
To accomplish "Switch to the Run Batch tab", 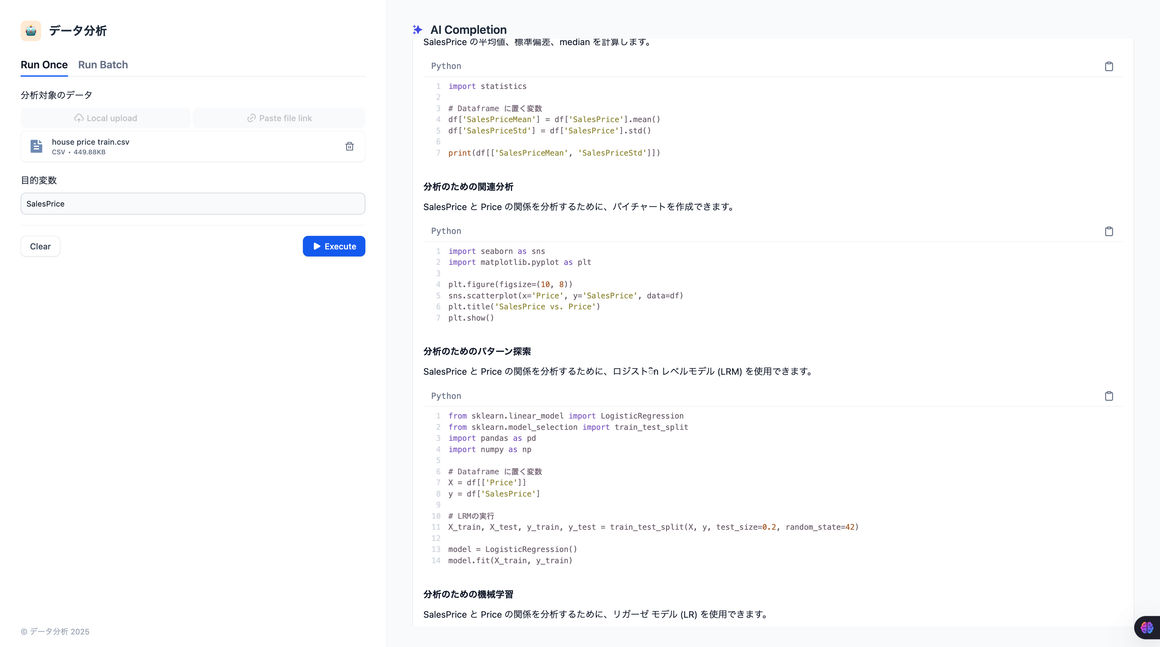I will coord(103,65).
